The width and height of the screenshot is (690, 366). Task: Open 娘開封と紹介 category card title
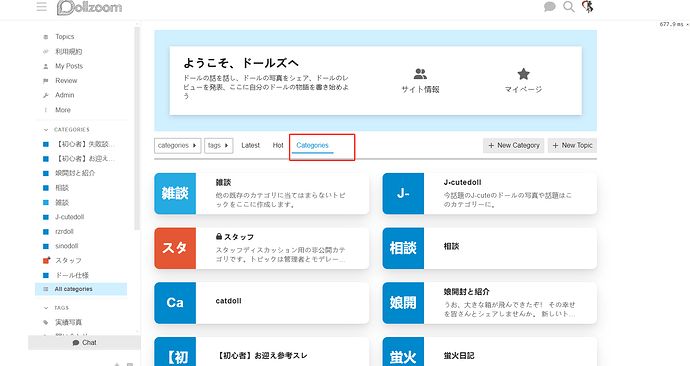(466, 291)
